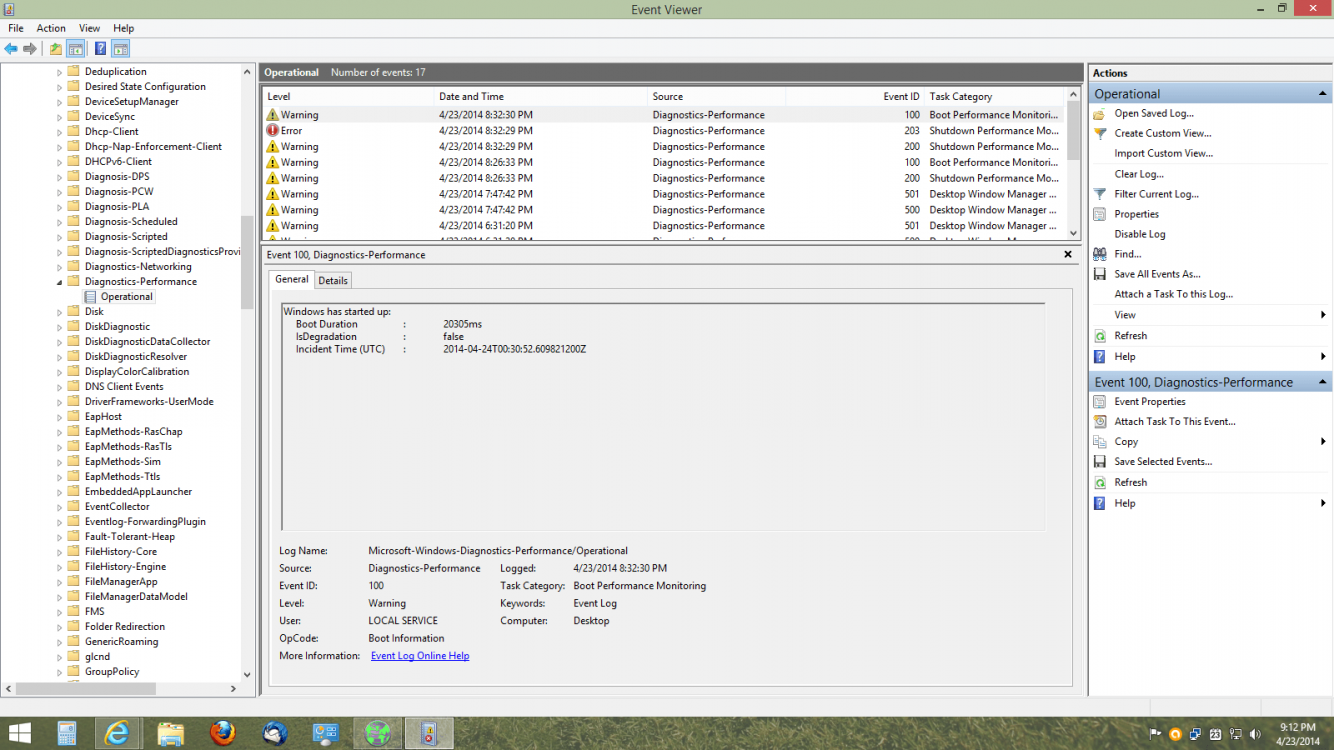Open Firefox from the taskbar
This screenshot has width=1334, height=750.
pos(222,733)
